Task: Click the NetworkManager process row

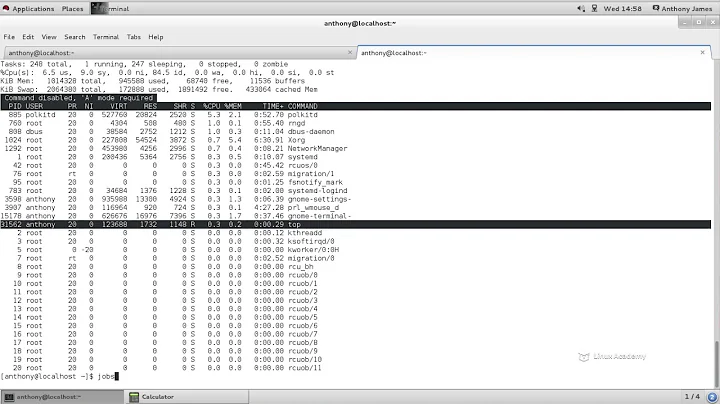Action: point(355,148)
